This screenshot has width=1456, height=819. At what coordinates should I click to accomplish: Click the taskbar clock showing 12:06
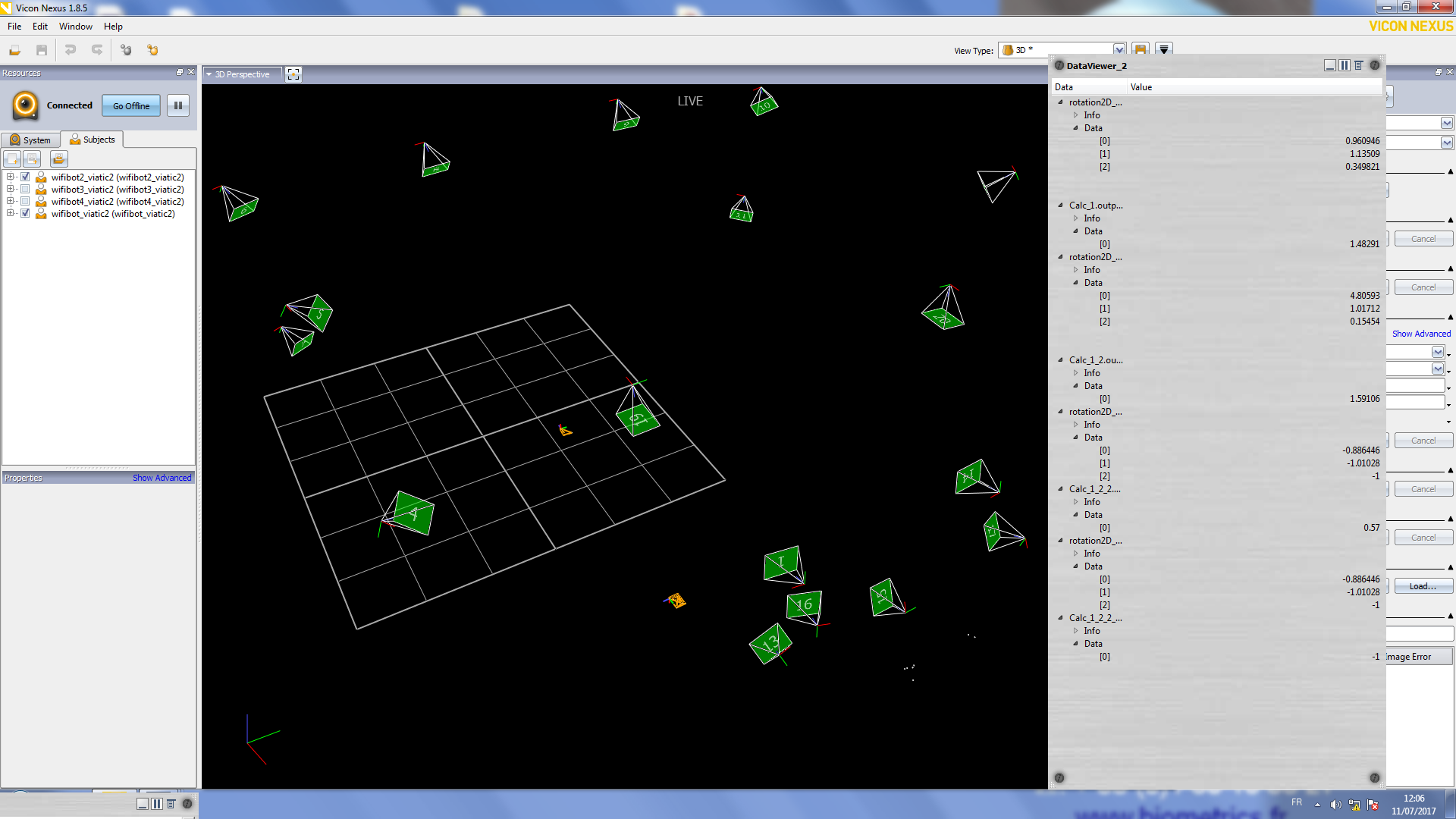(x=1414, y=799)
